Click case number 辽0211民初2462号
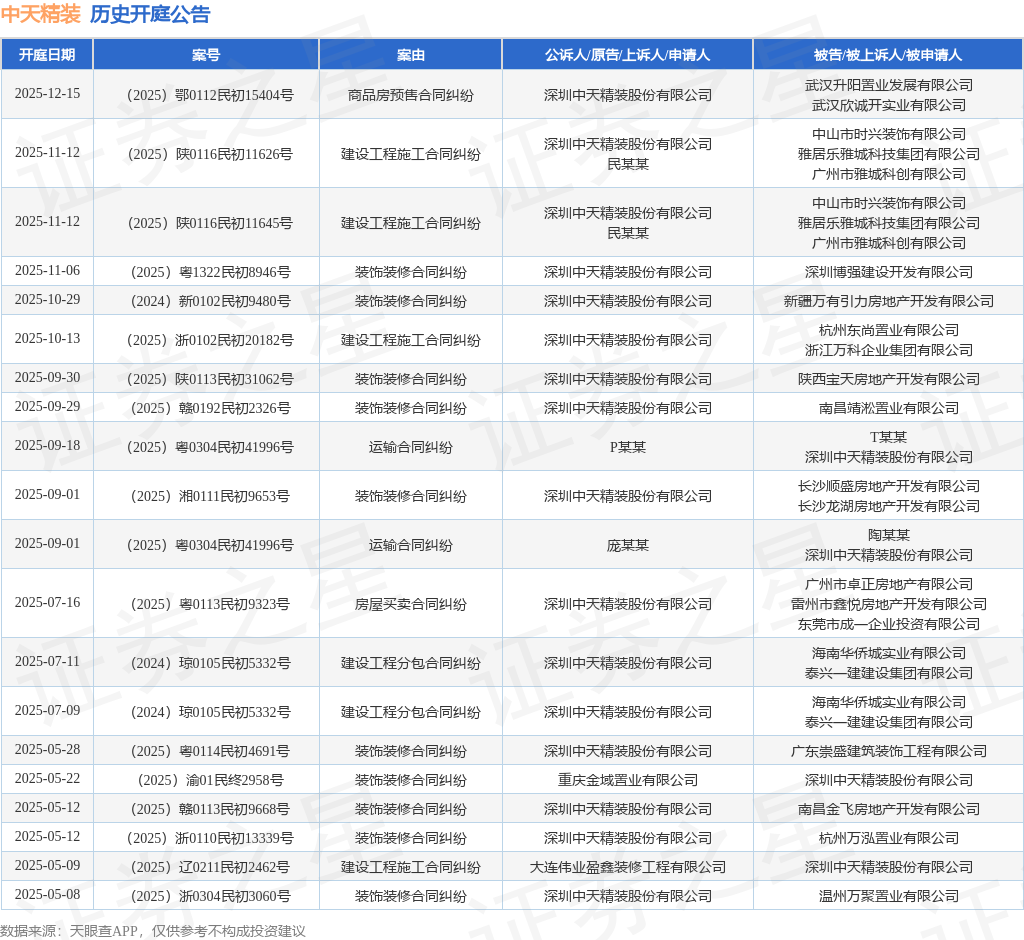 coord(210,867)
